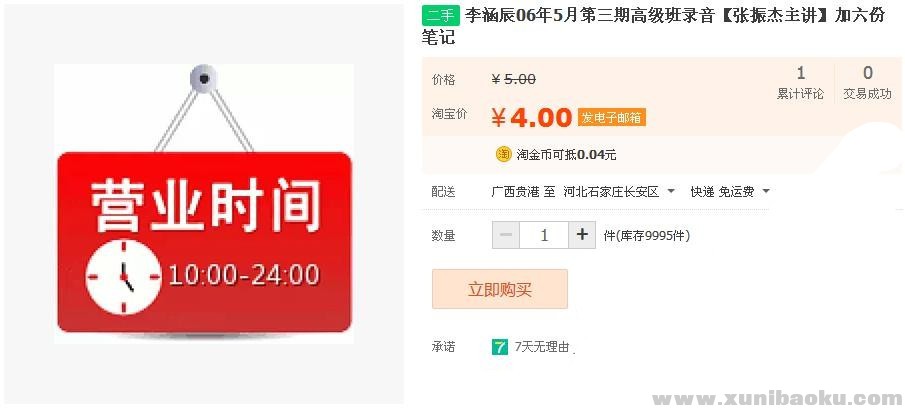Click the green 二手 tag icon

(440, 16)
